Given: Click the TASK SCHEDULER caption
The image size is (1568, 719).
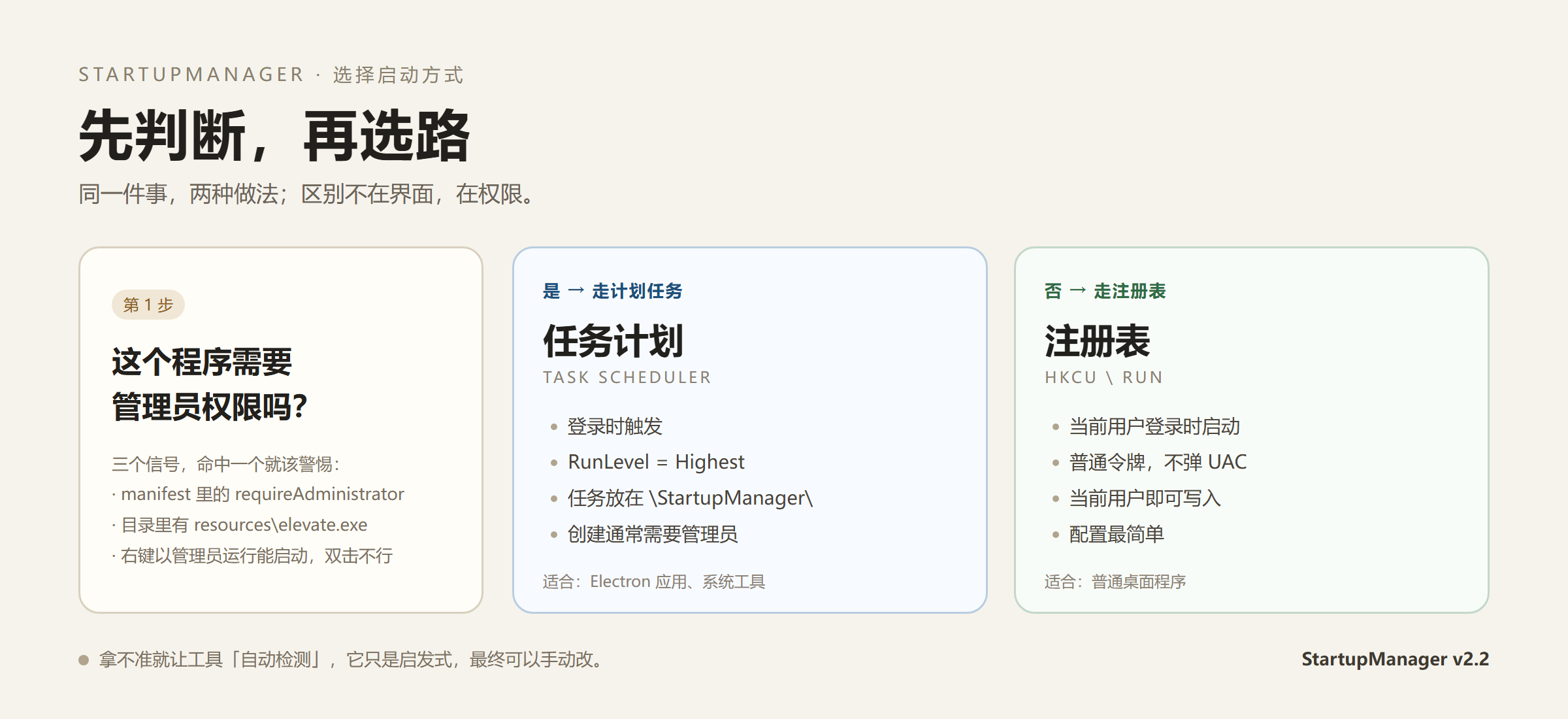Looking at the screenshot, I should click(627, 377).
